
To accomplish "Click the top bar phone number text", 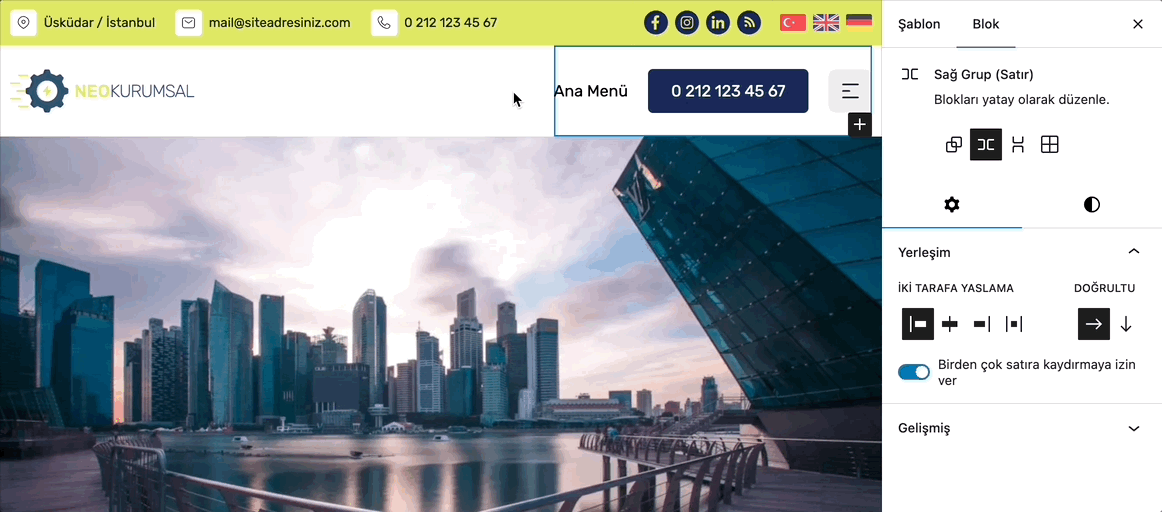I will (451, 23).
